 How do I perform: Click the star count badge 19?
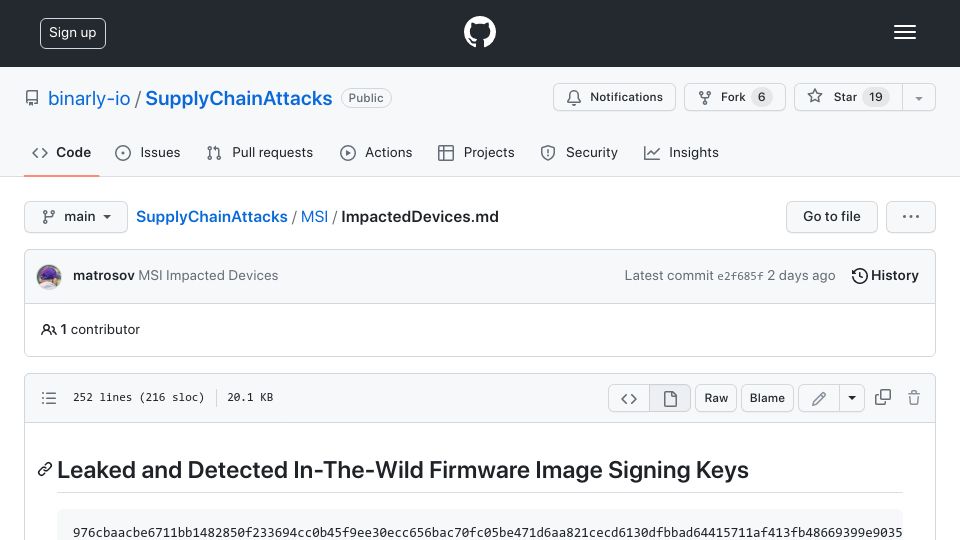pos(876,97)
